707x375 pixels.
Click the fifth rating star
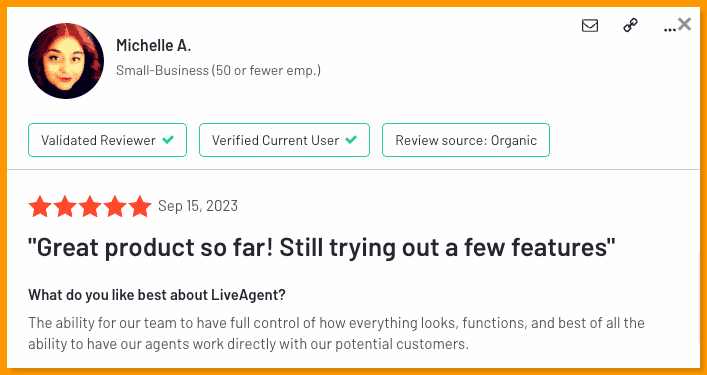point(140,206)
